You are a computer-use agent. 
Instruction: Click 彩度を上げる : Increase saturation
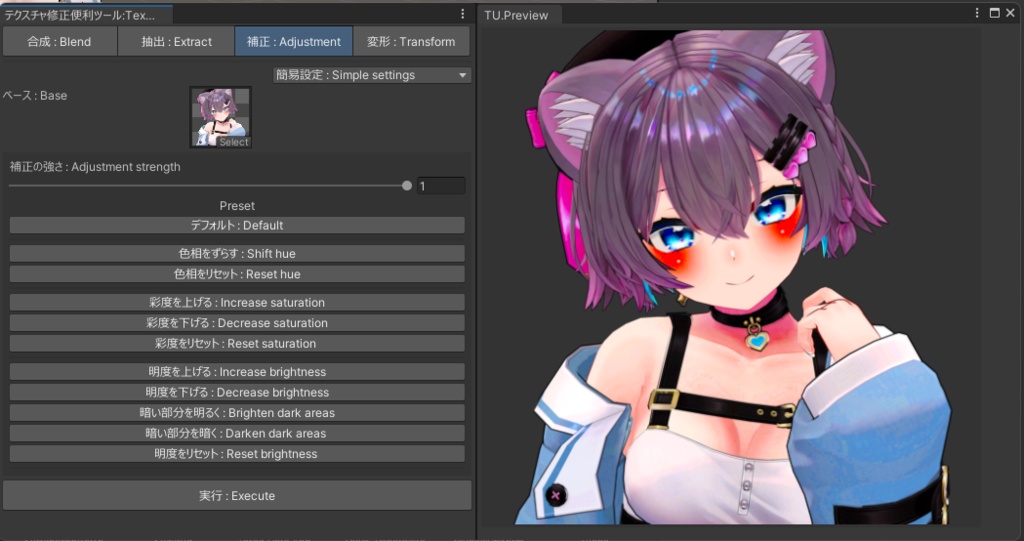point(237,303)
